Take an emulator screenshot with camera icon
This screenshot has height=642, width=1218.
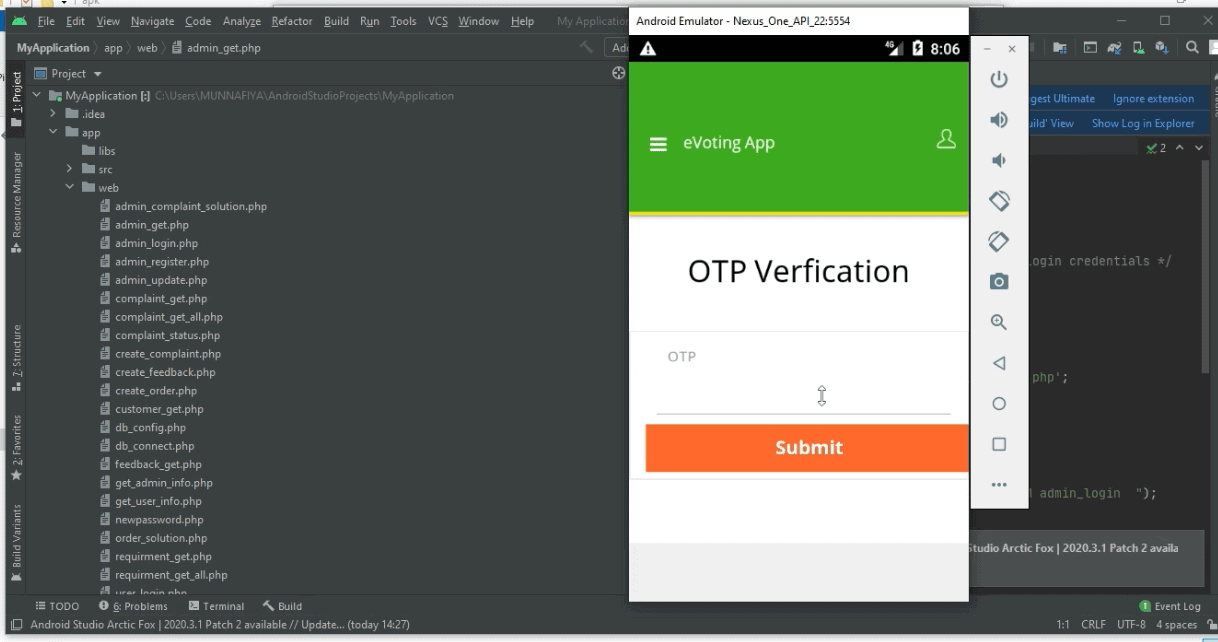point(998,282)
